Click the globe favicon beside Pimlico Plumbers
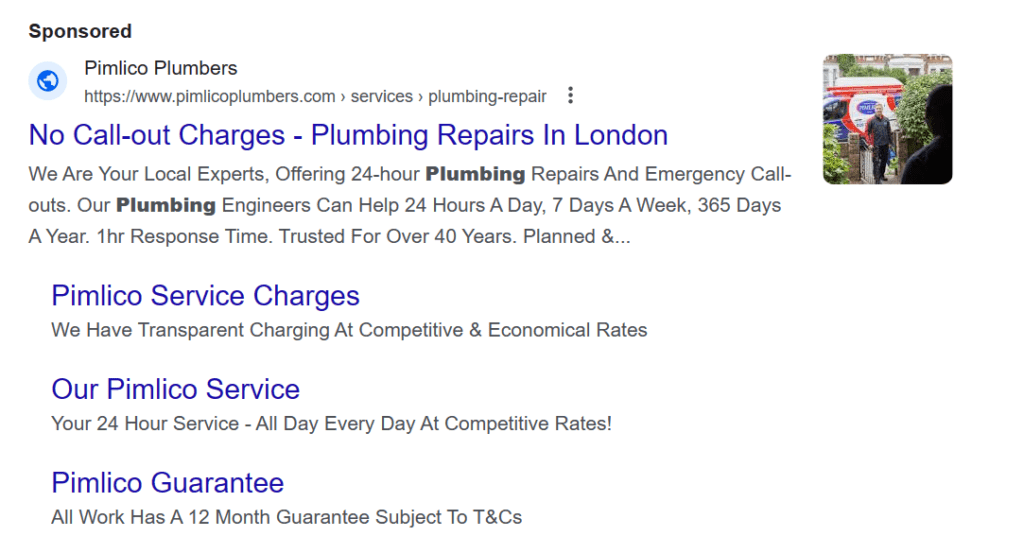This screenshot has width=1024, height=554. click(48, 81)
